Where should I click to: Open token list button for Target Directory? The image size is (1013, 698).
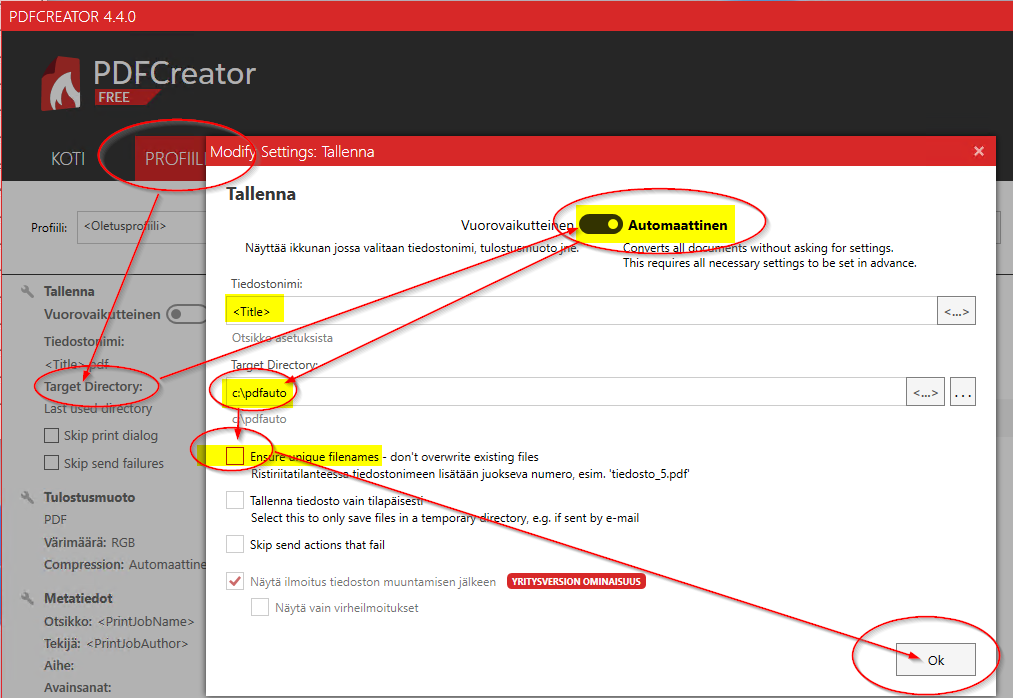(x=925, y=392)
